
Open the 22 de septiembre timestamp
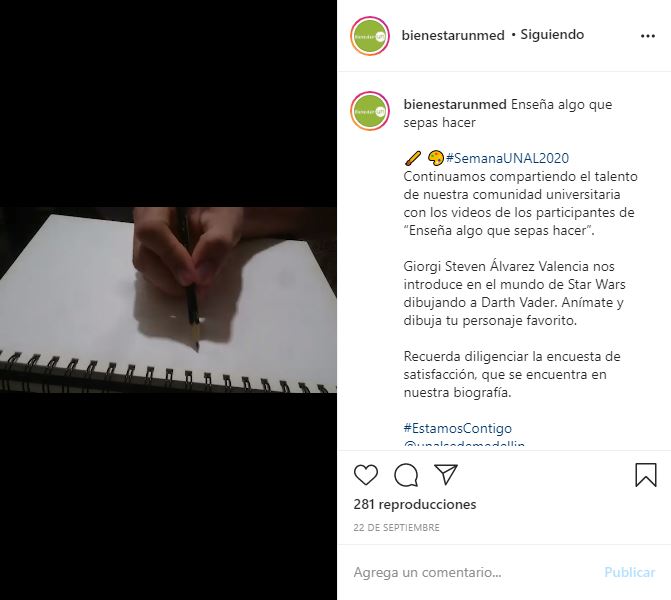point(396,527)
